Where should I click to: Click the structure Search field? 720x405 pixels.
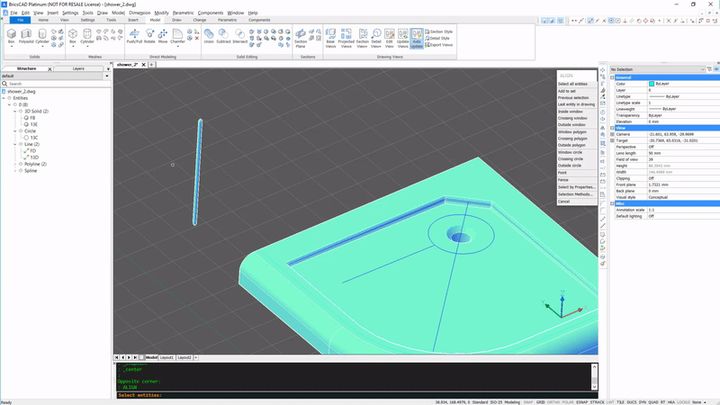coord(56,84)
